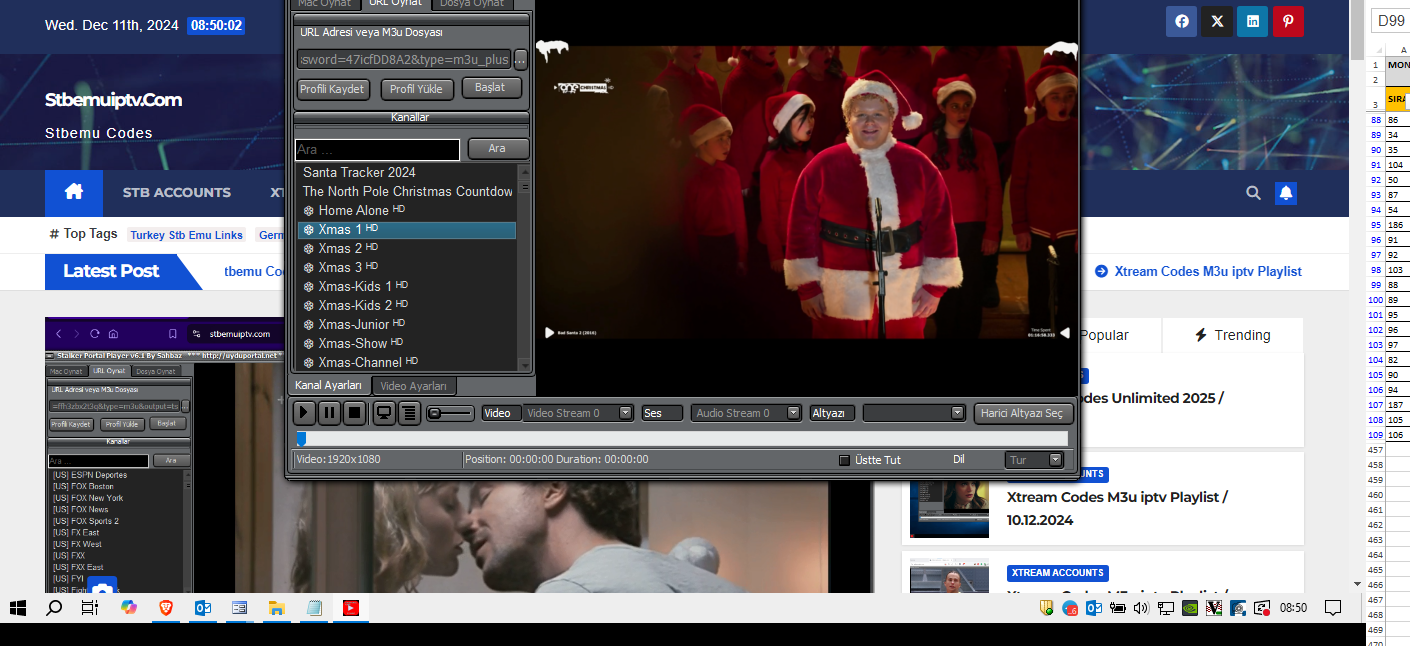
Task: Select the Mac Oynat tab
Action: click(324, 3)
